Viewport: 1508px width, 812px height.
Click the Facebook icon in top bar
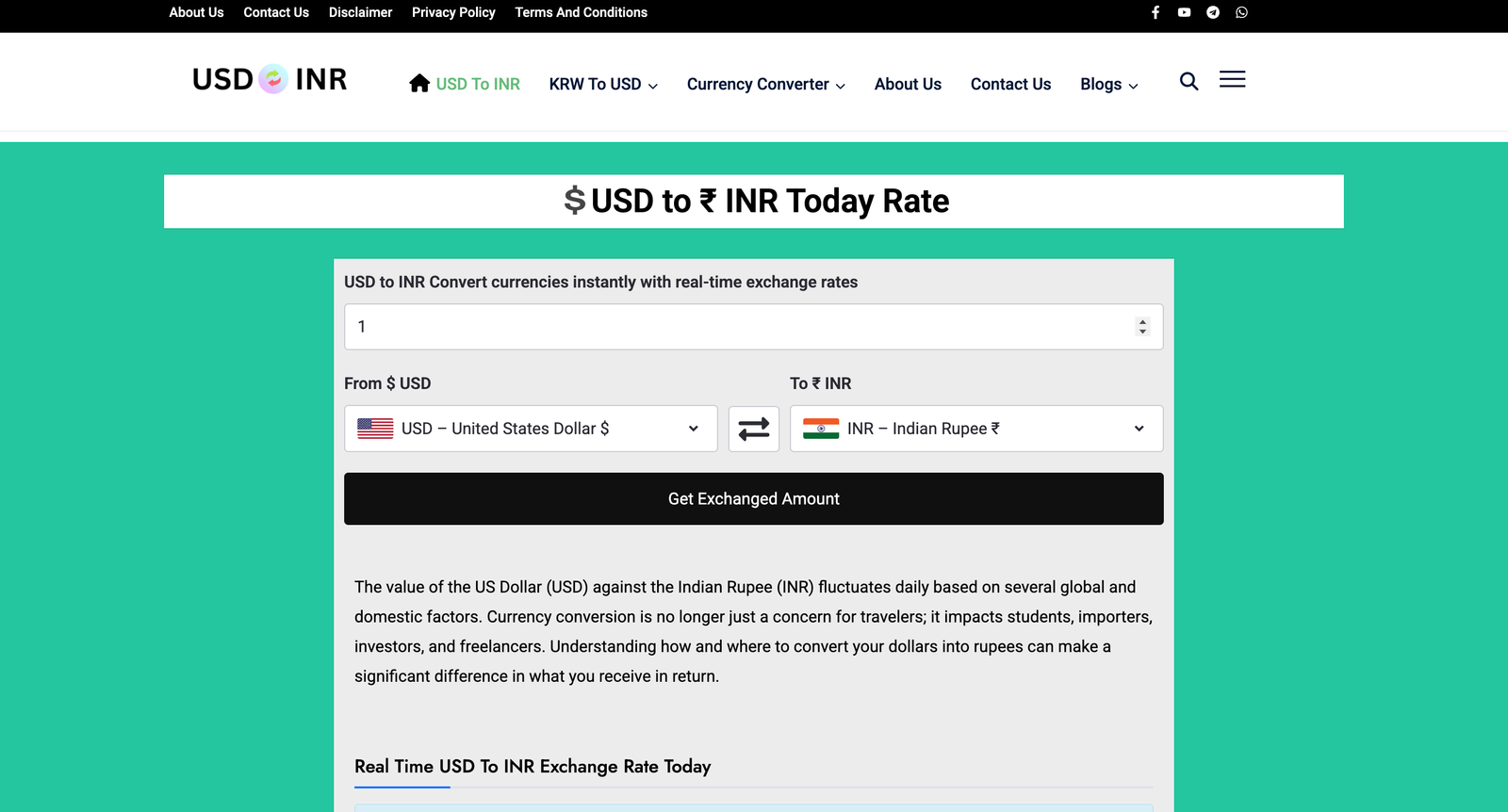[x=1156, y=12]
